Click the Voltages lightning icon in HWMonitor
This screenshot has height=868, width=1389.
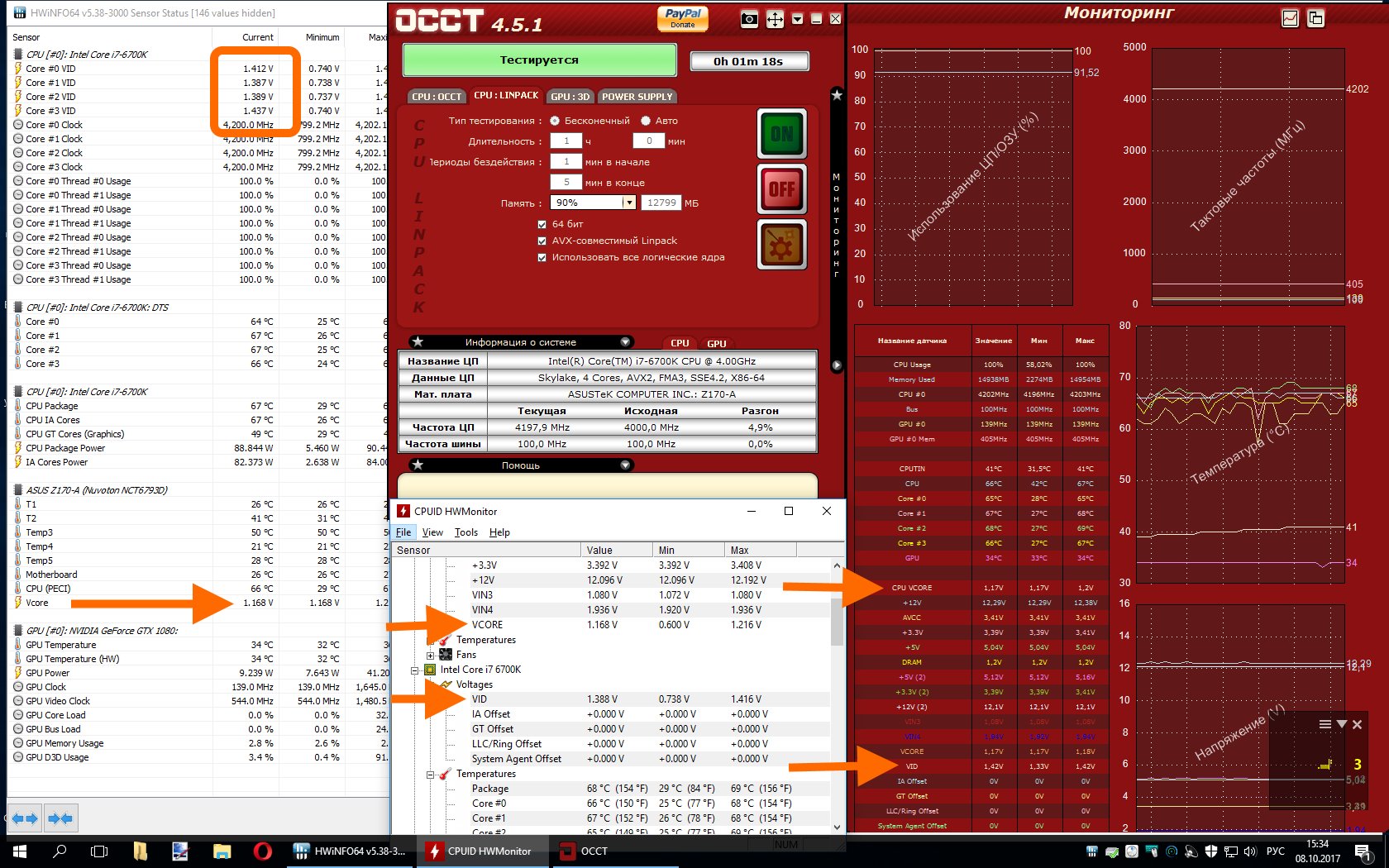click(446, 684)
